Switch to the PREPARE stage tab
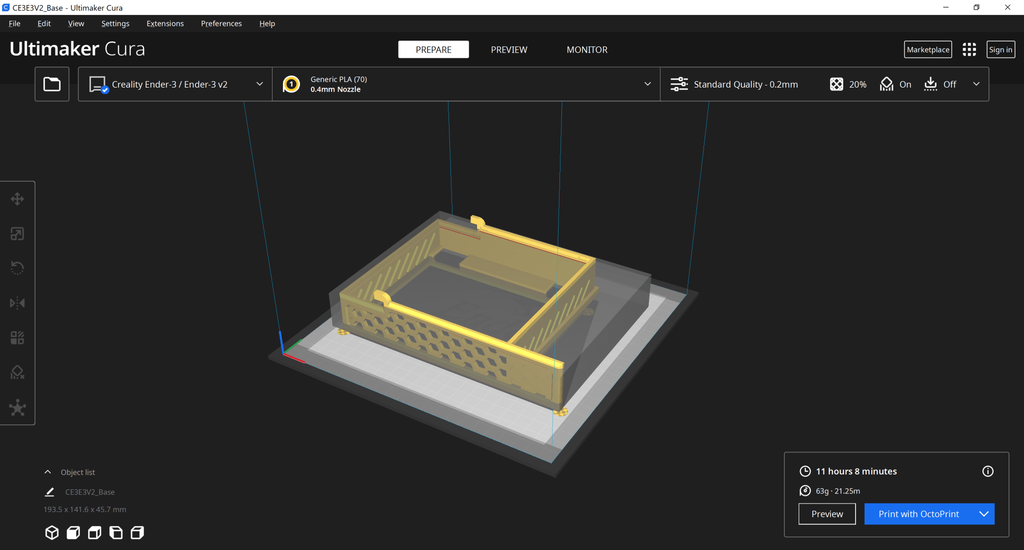 coord(434,50)
